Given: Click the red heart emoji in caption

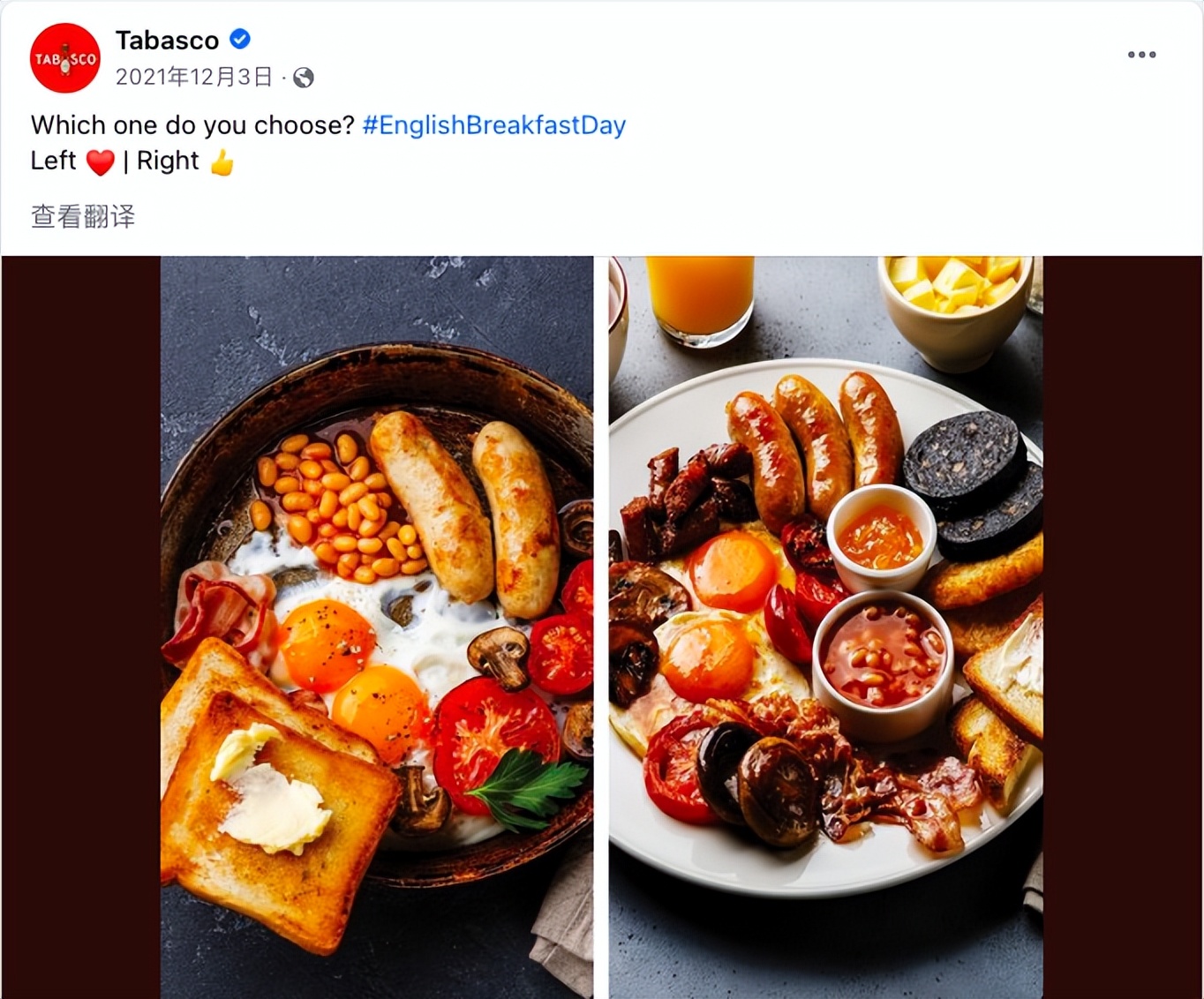Looking at the screenshot, I should click(101, 162).
